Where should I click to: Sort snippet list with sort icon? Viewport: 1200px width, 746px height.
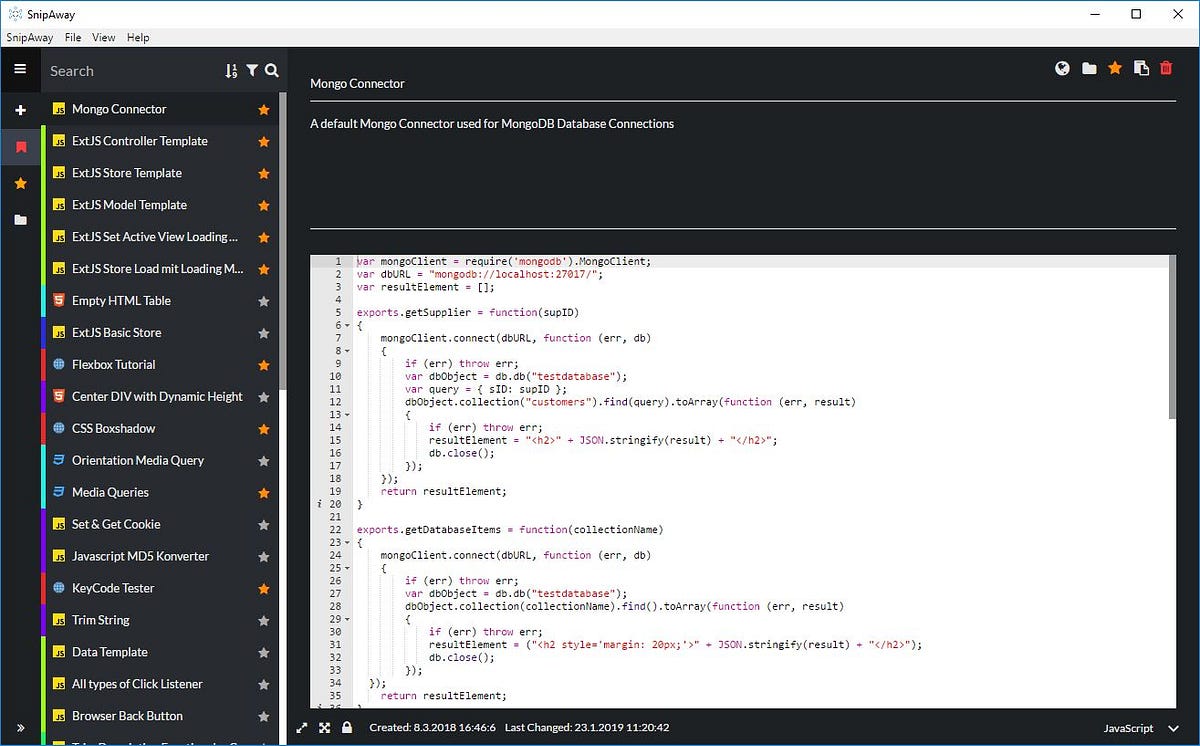point(231,71)
